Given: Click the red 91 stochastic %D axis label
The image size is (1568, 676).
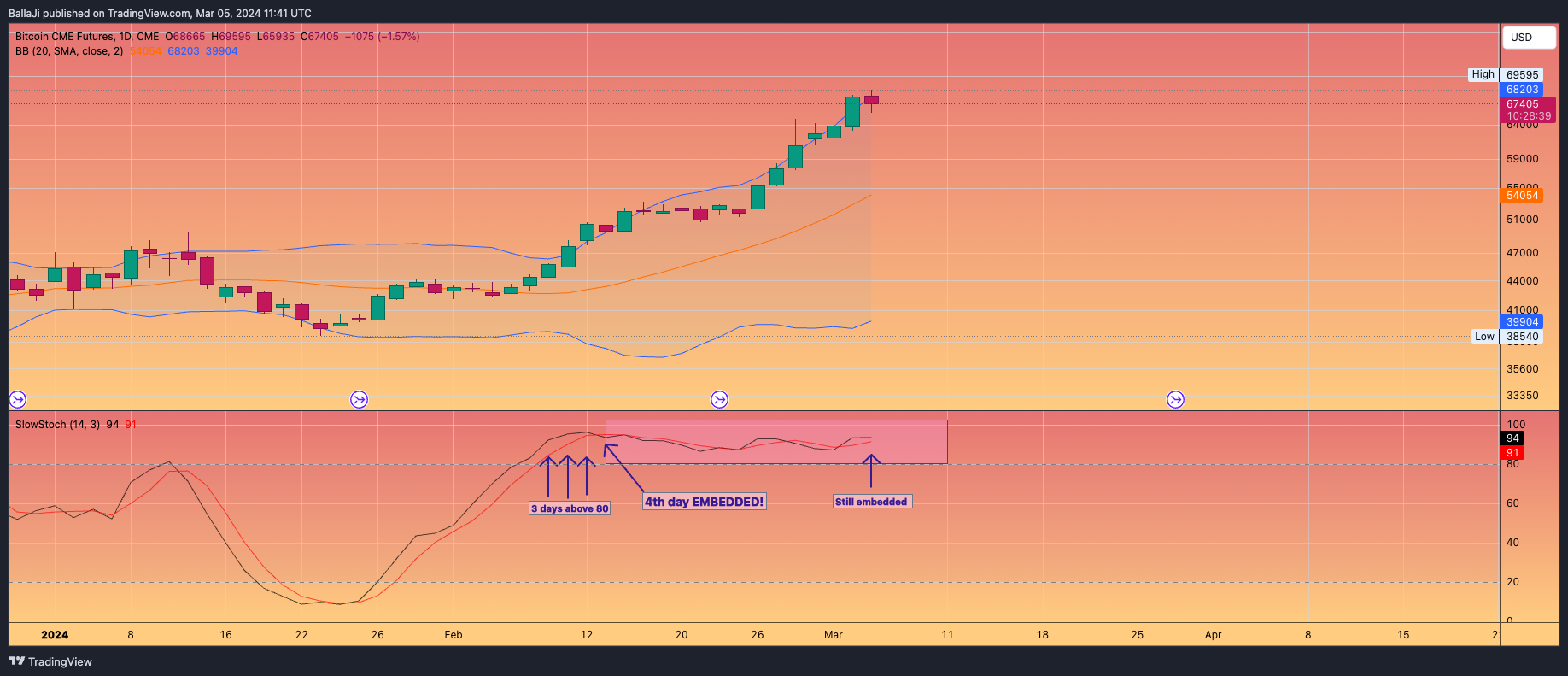Looking at the screenshot, I should point(1512,453).
